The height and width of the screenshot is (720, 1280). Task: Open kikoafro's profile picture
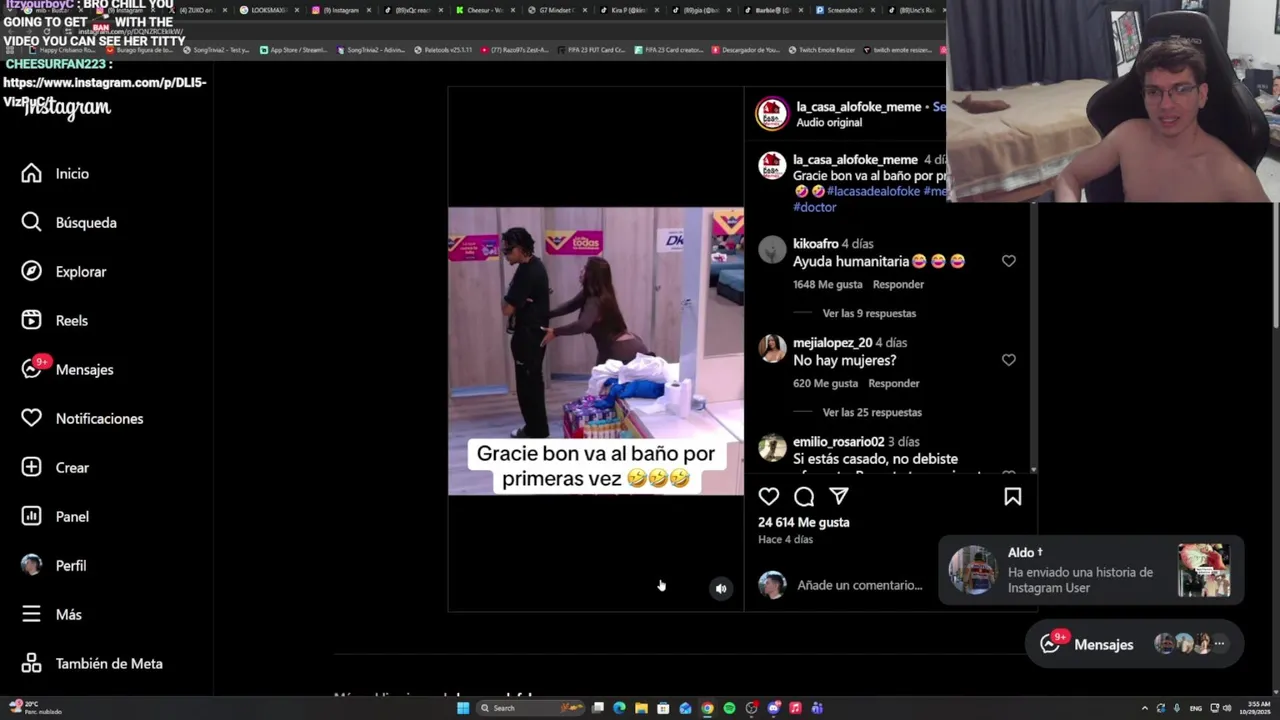[772, 250]
